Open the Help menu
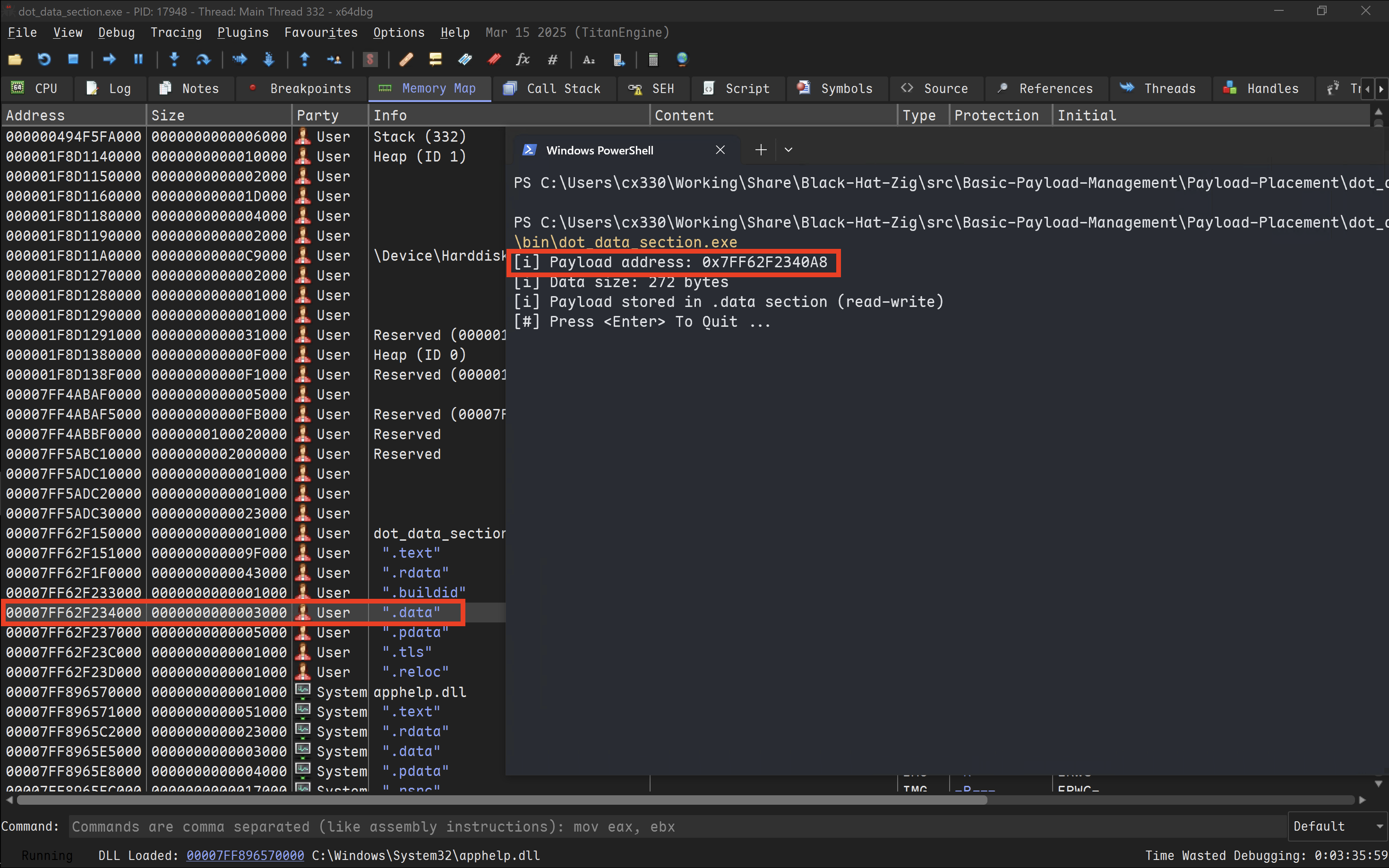 click(x=455, y=33)
